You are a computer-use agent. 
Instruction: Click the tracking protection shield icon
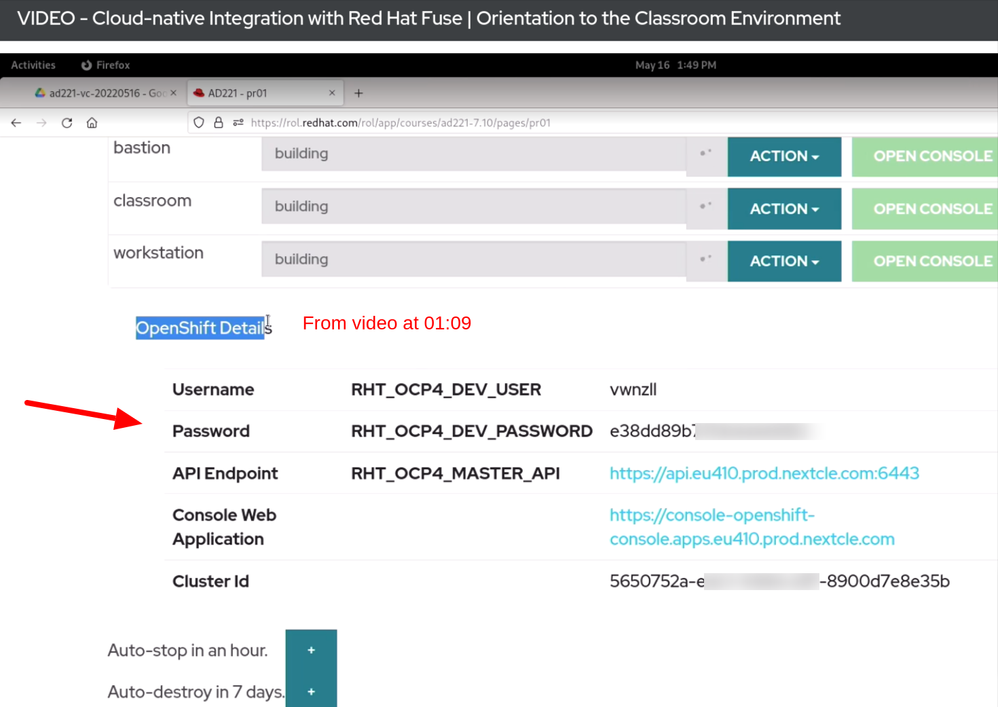coord(199,123)
